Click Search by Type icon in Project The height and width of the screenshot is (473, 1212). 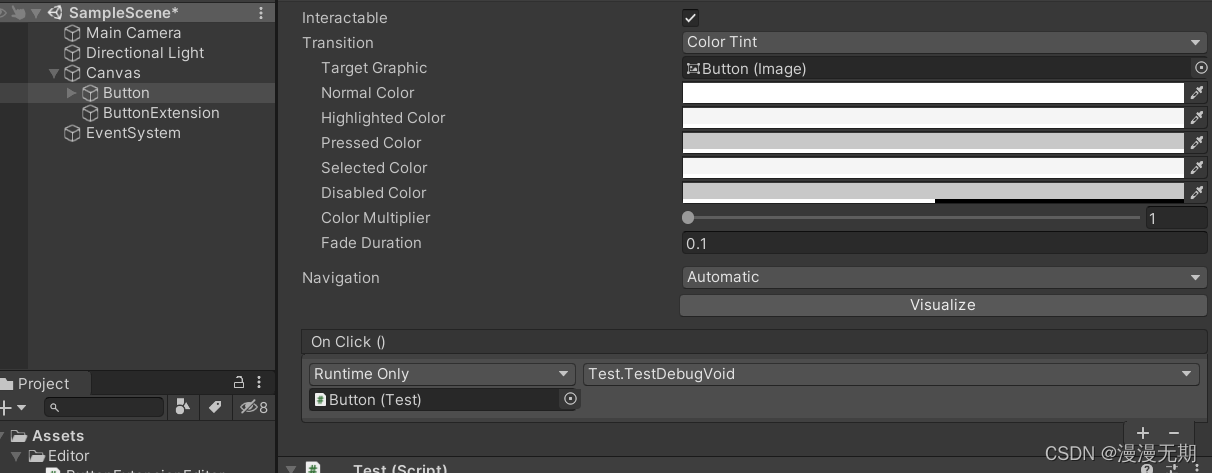(x=182, y=407)
